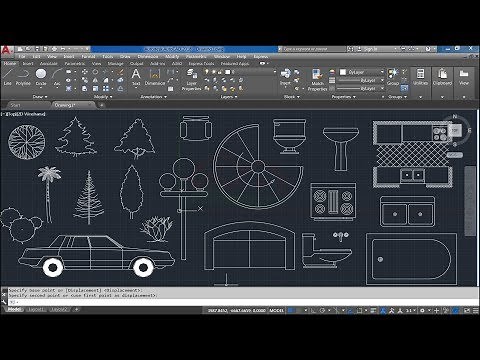The height and width of the screenshot is (360, 480).
Task: Open the bottom ByLayer dropdown in Properties
Action: coord(362,88)
